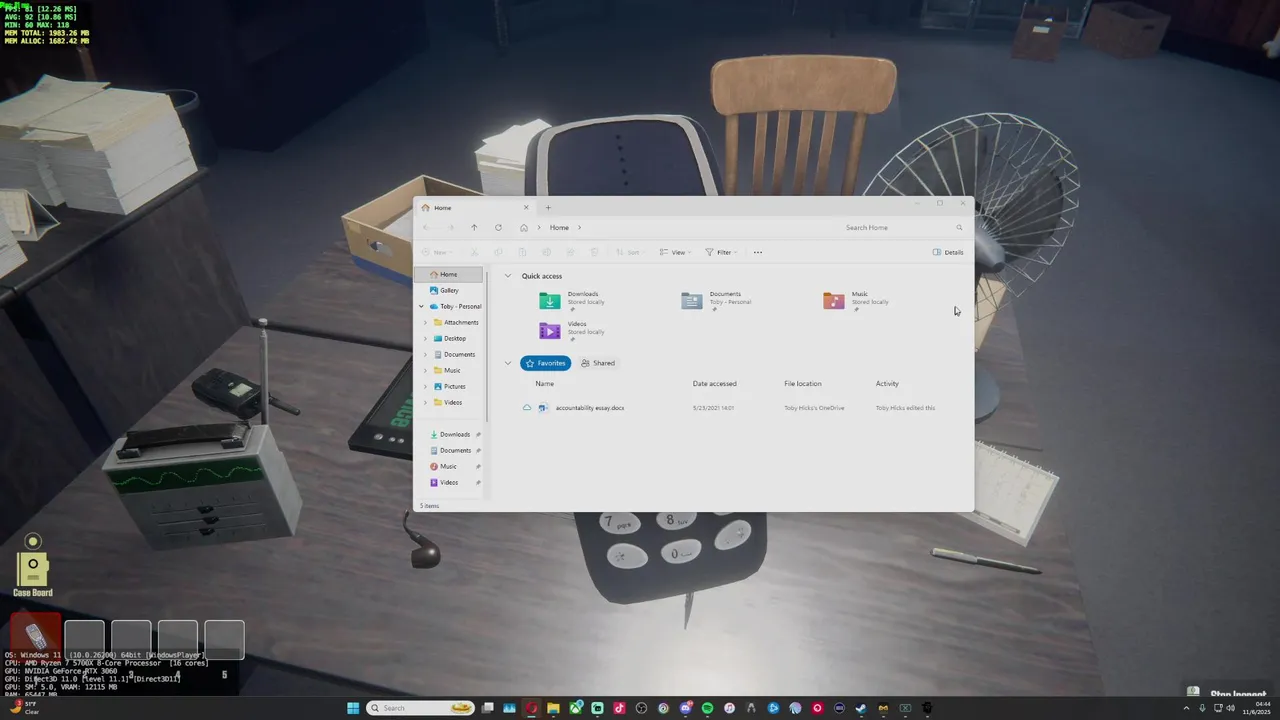Click File Explorer icon in the taskbar
Image resolution: width=1280 pixels, height=720 pixels.
(x=553, y=708)
